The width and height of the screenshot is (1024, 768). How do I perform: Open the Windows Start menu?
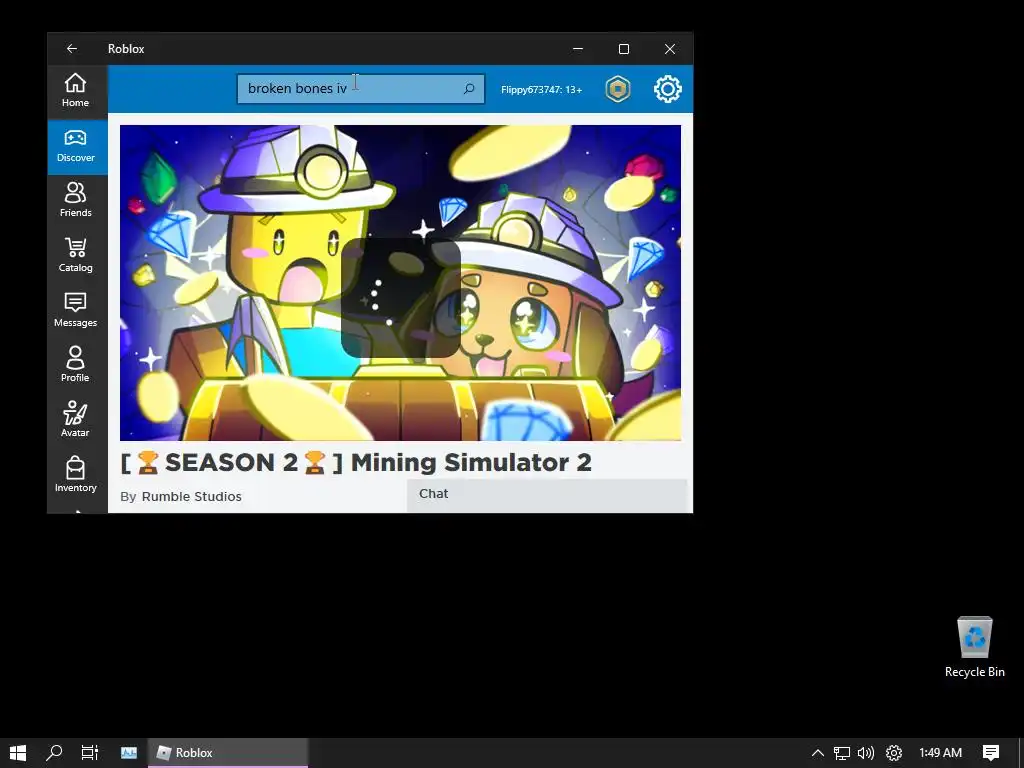[x=18, y=752]
